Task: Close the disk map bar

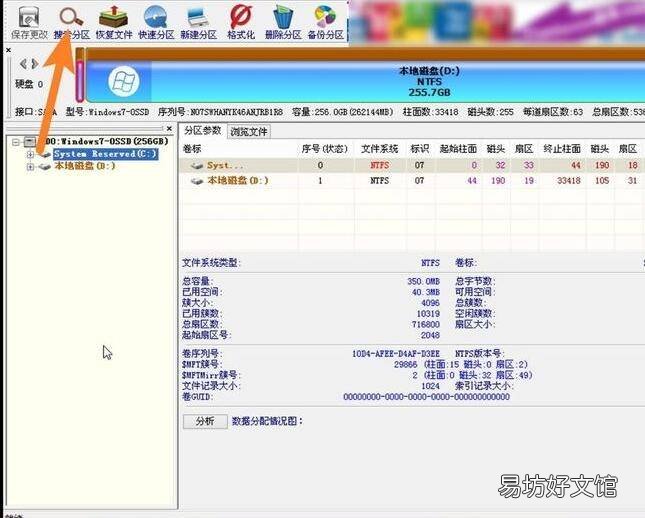Action: tap(8, 50)
